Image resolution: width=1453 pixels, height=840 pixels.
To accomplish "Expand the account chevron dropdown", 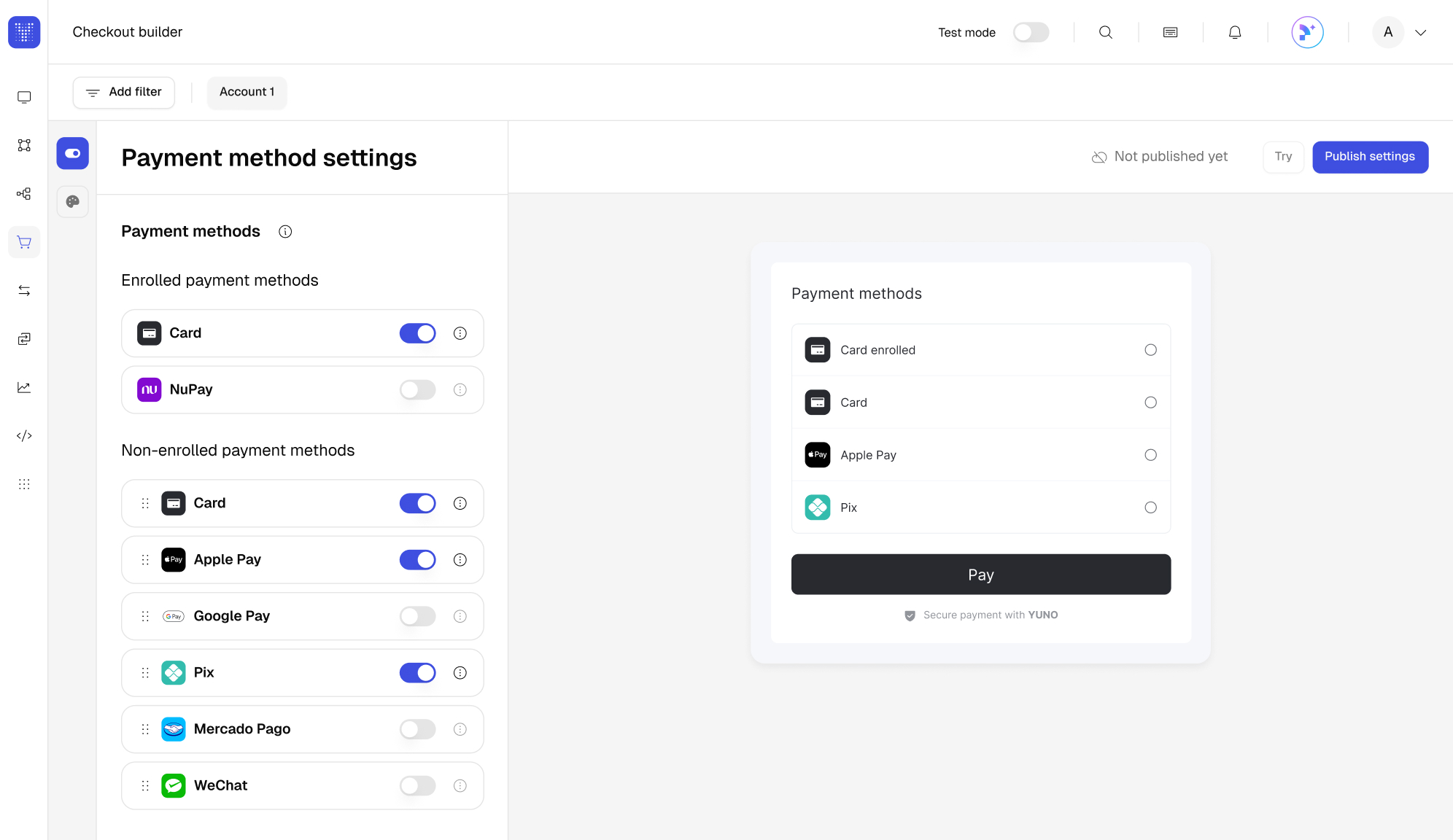I will (x=1420, y=32).
